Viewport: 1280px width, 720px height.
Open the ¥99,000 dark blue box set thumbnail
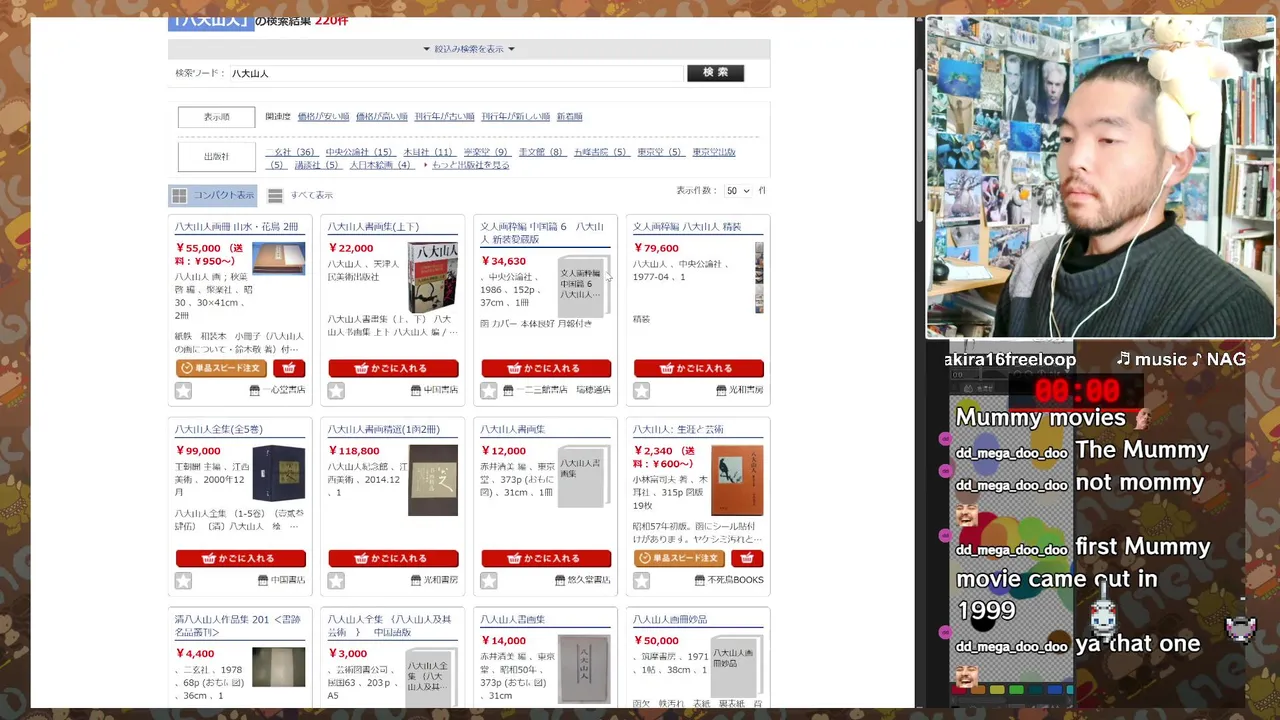click(x=278, y=473)
